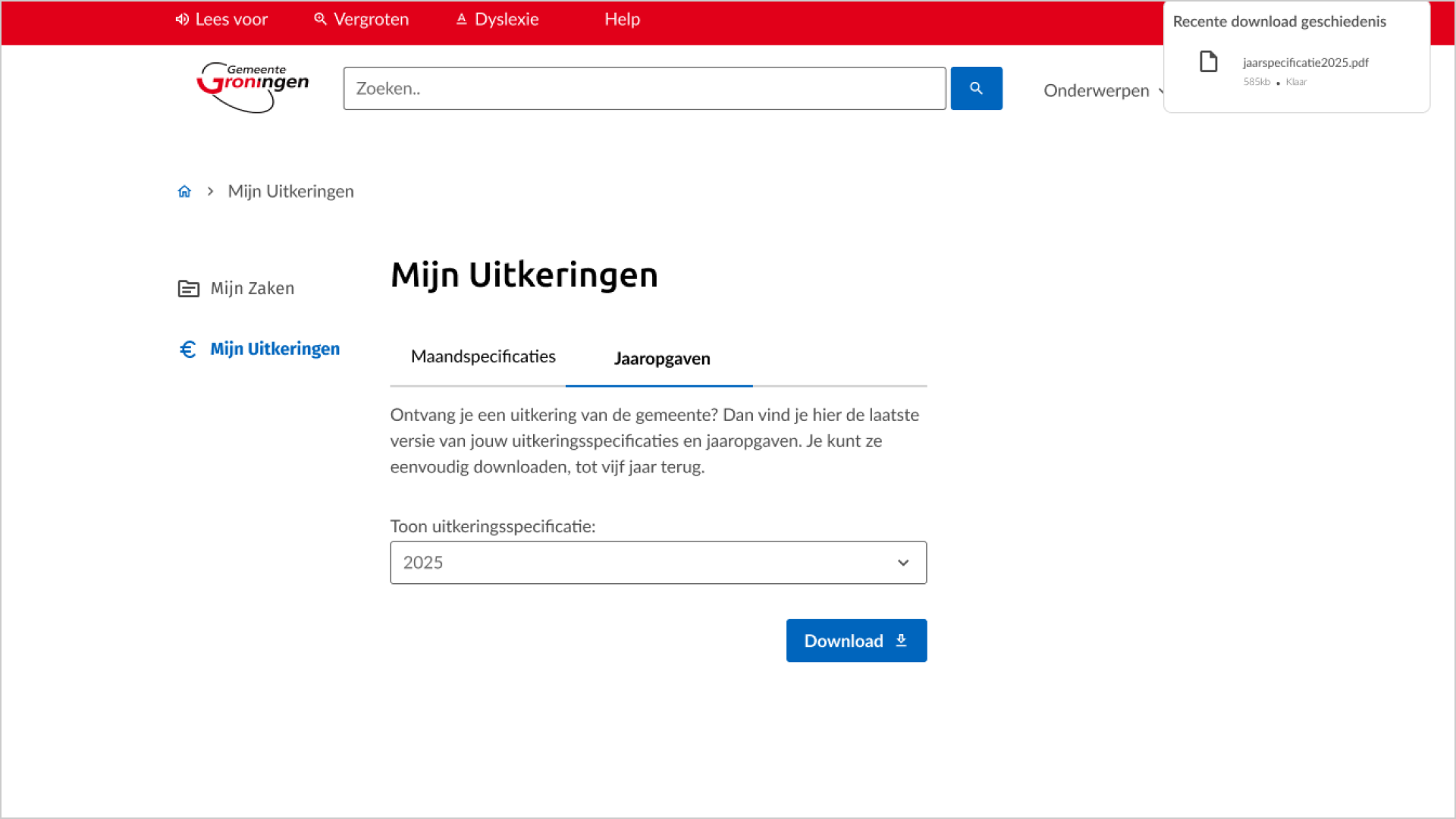This screenshot has height=819, width=1456.
Task: Expand the Onderwerpen menu
Action: click(x=1103, y=90)
